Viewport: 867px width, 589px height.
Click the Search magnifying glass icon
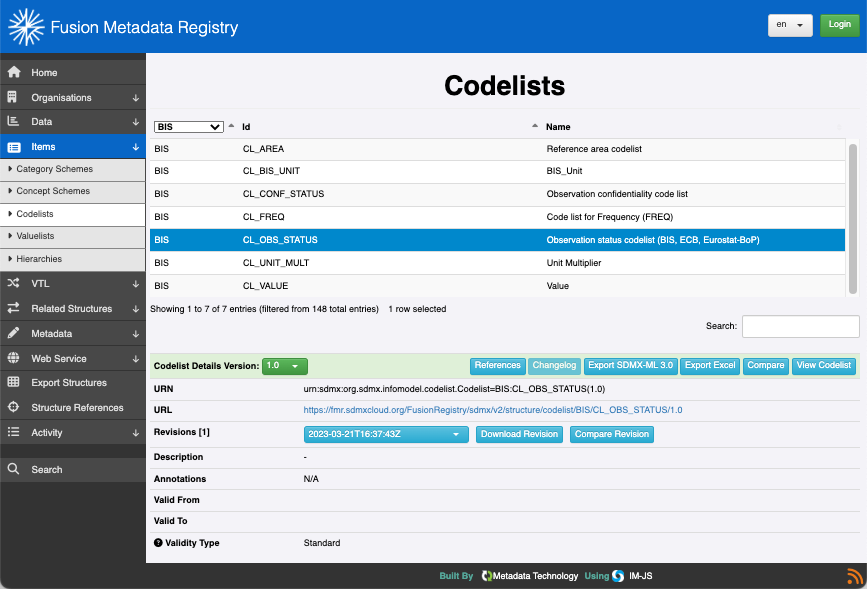coord(13,469)
